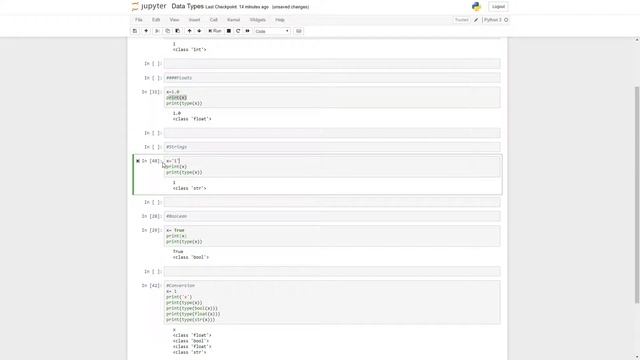The width and height of the screenshot is (640, 360).
Task: Open the Widgets menu
Action: coord(258,20)
